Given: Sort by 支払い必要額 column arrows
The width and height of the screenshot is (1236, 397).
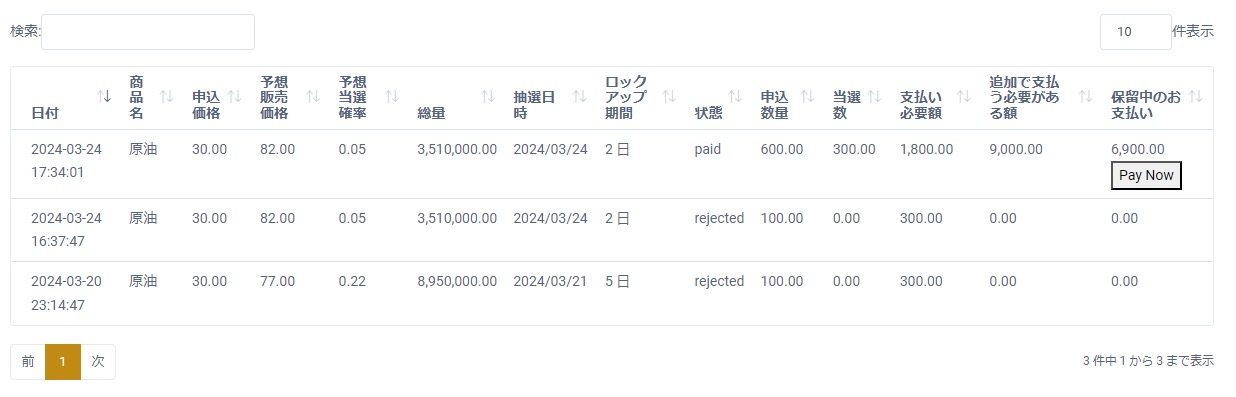Looking at the screenshot, I should (x=964, y=96).
